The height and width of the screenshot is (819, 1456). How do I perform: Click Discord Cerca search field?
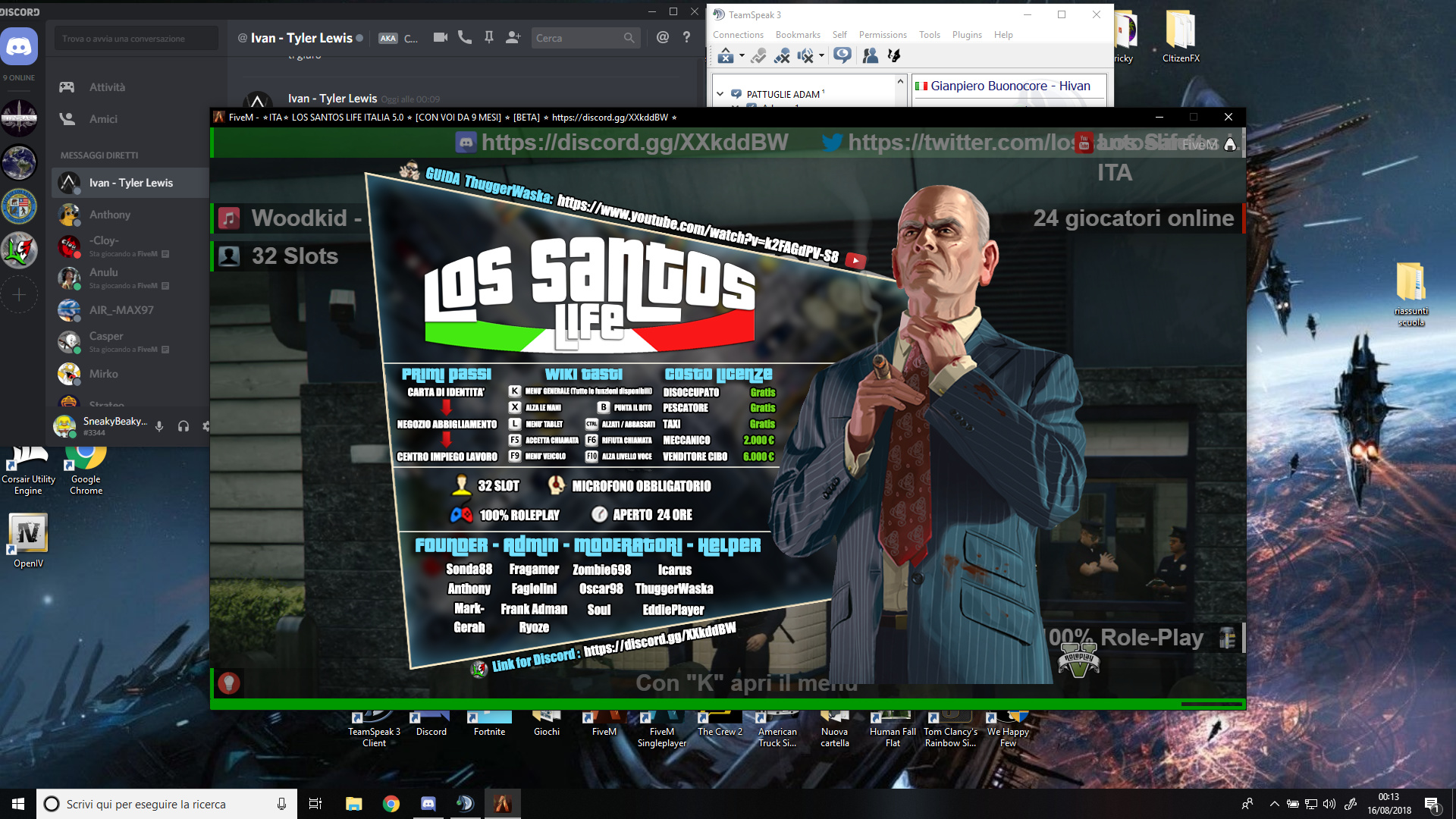click(585, 38)
